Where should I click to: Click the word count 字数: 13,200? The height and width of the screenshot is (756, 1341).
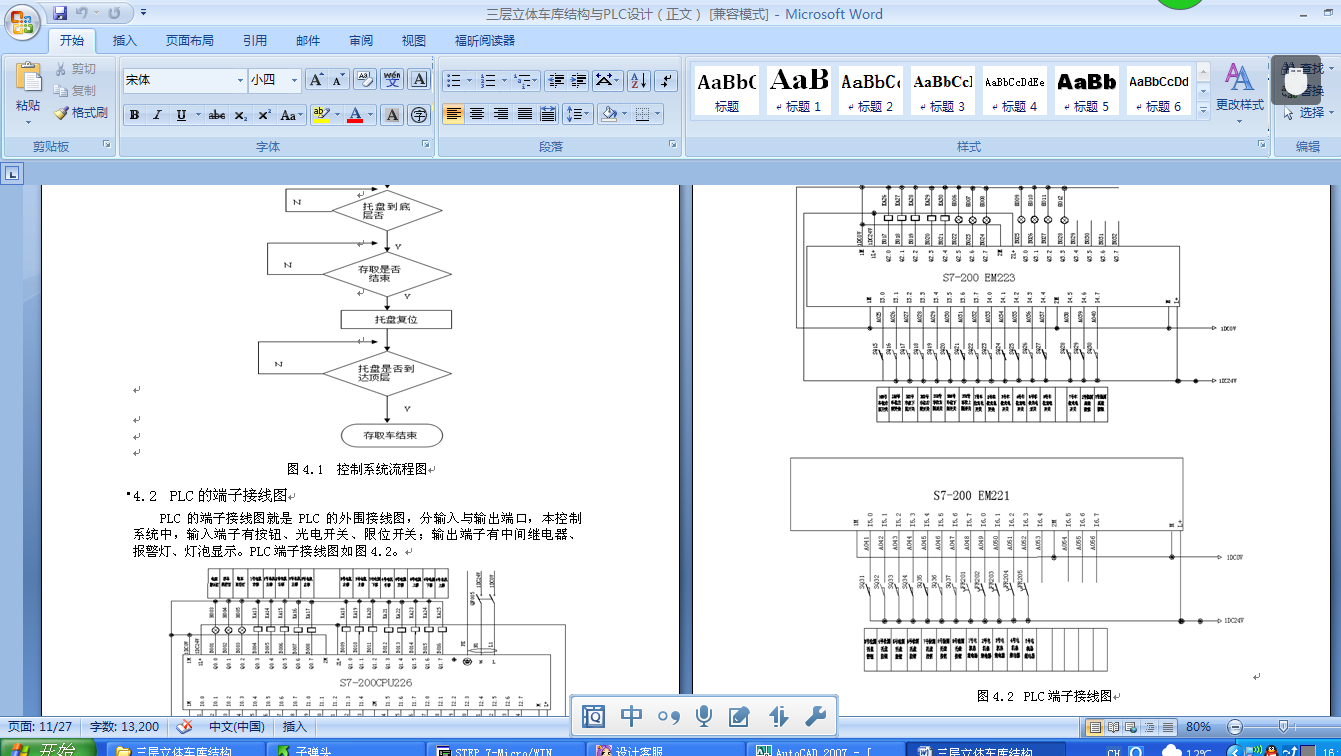(x=125, y=727)
